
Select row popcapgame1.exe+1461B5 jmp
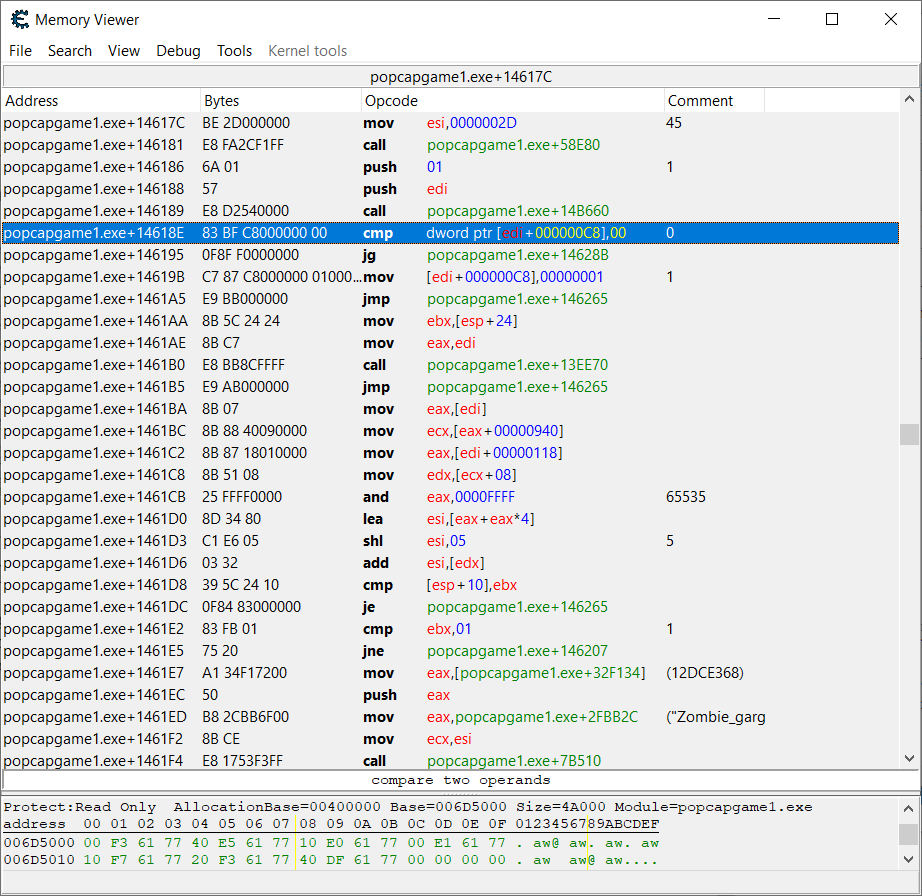tap(450, 387)
